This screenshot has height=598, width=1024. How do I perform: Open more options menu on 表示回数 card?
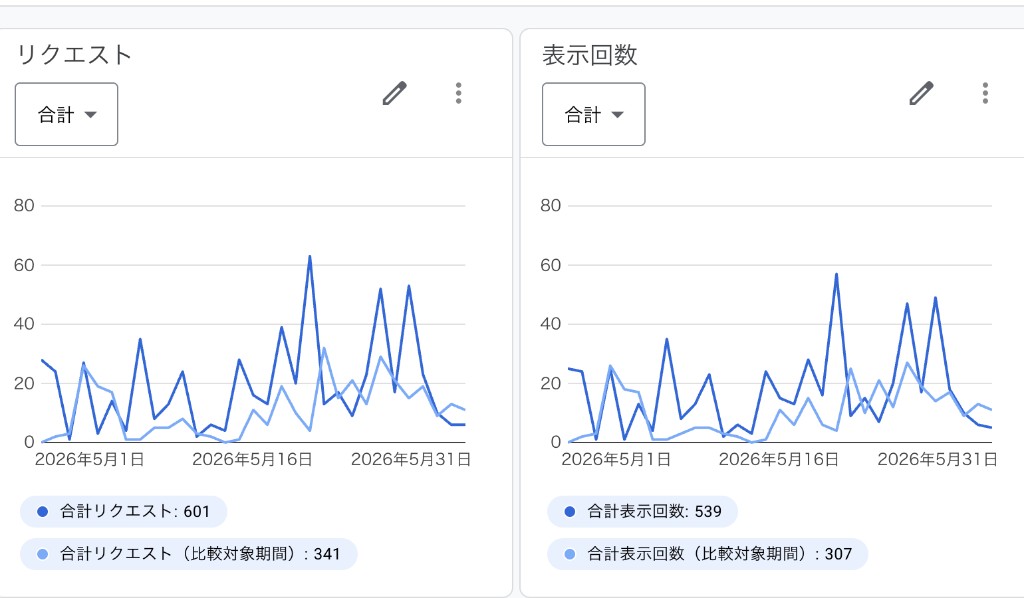click(x=985, y=93)
